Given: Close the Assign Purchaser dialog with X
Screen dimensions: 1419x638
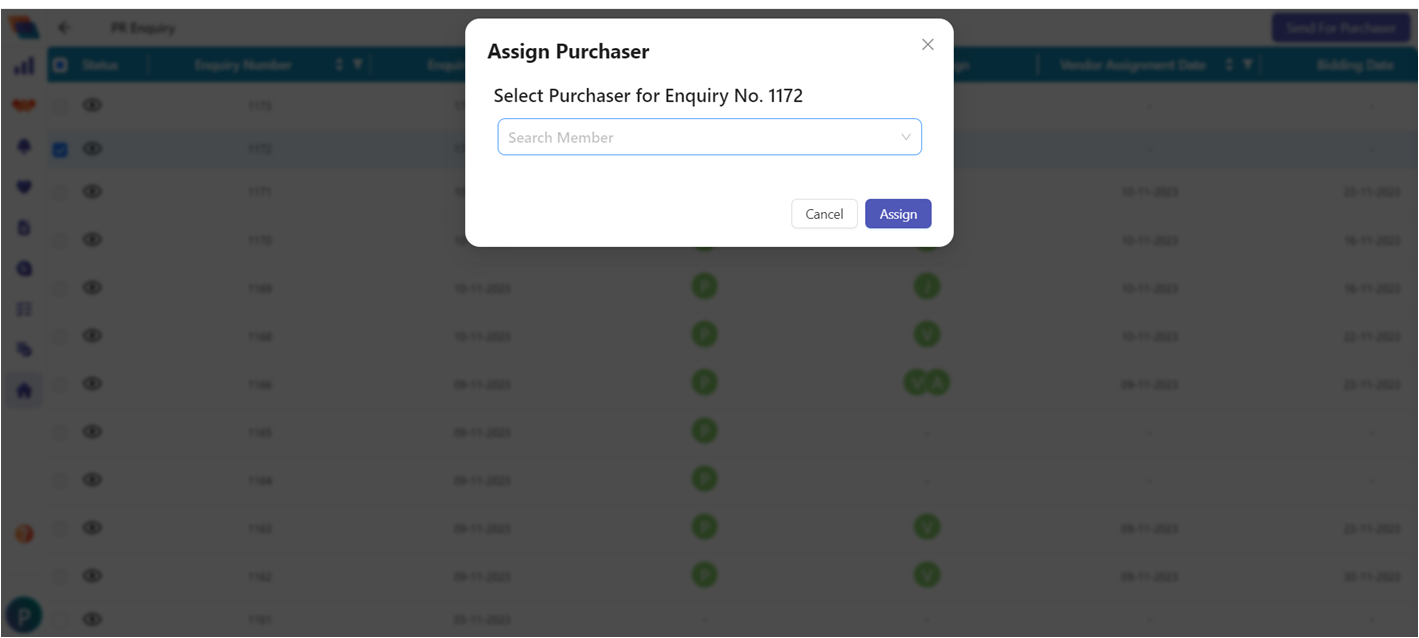Looking at the screenshot, I should [x=927, y=45].
